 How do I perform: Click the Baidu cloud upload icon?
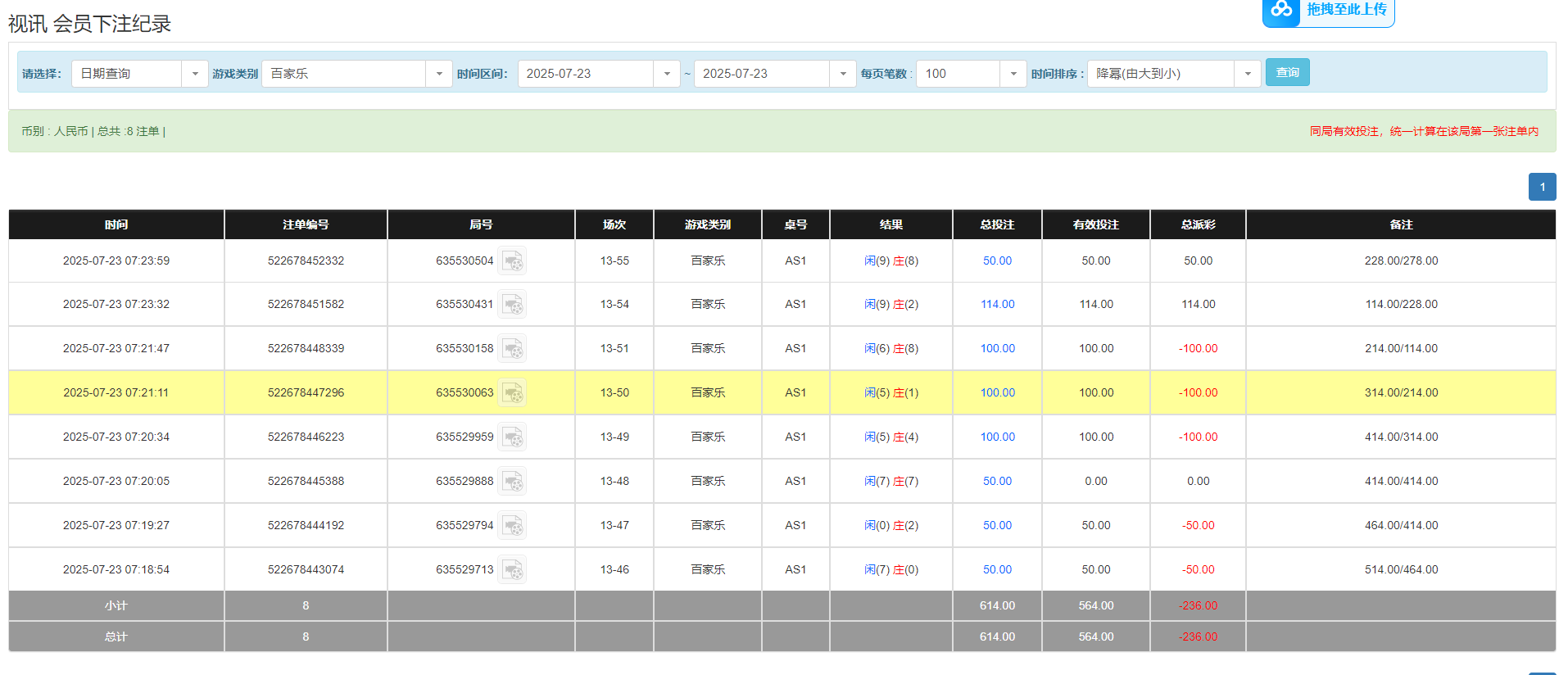(x=1281, y=11)
